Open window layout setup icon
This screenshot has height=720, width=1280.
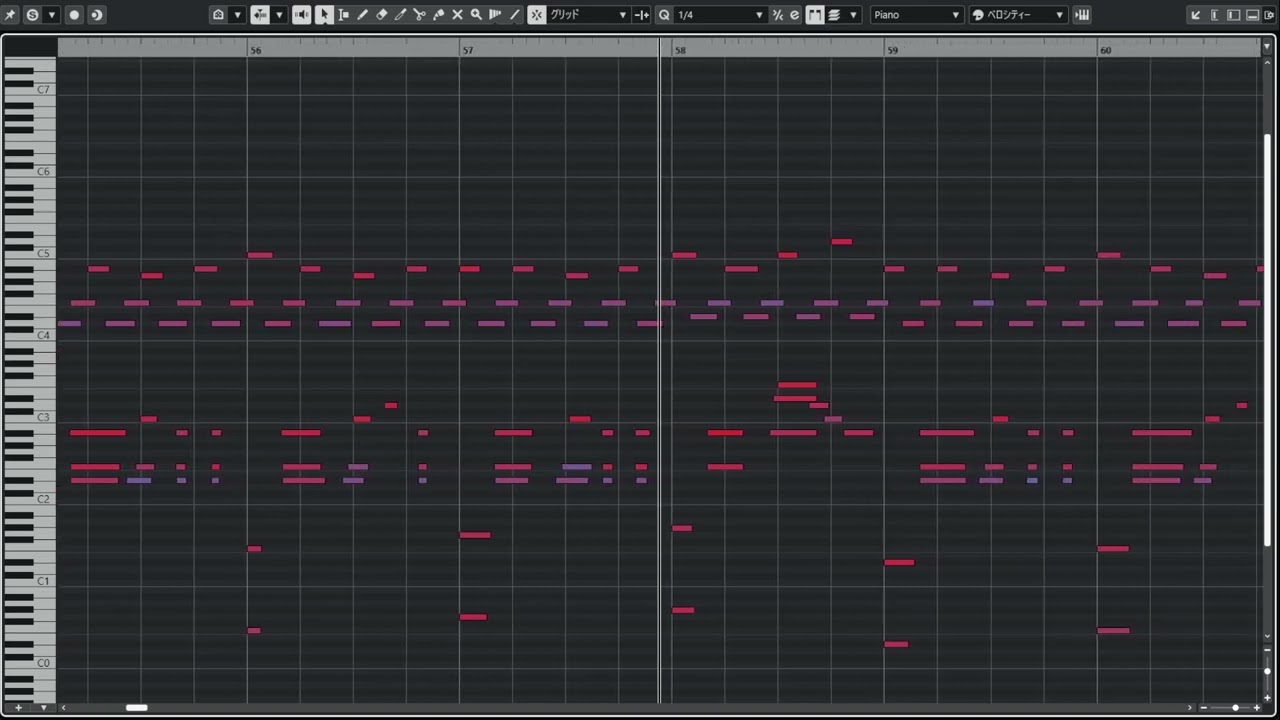click(1271, 15)
